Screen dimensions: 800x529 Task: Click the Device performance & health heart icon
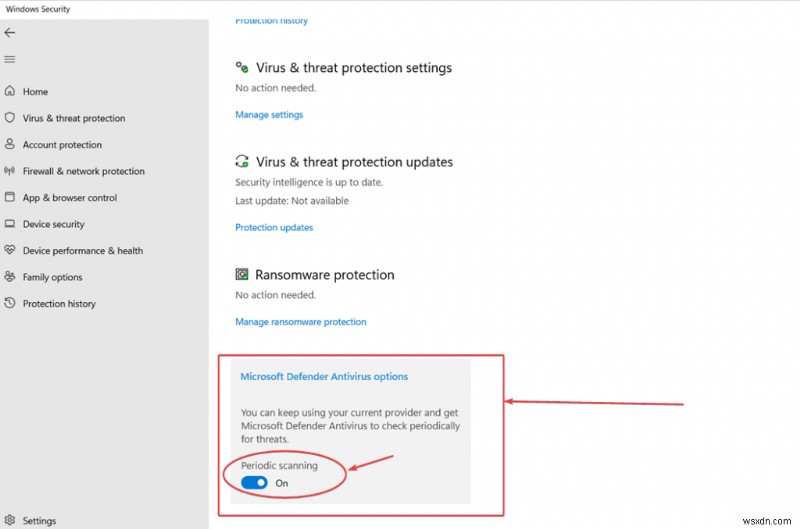(x=10, y=251)
